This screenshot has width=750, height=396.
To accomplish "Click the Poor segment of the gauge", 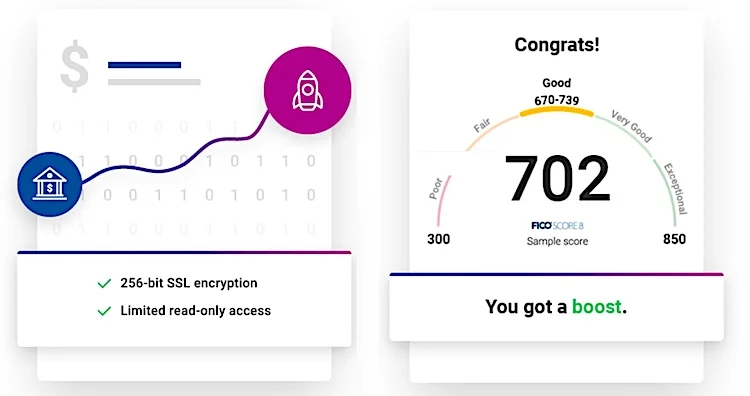I will pyautogui.click(x=442, y=201).
